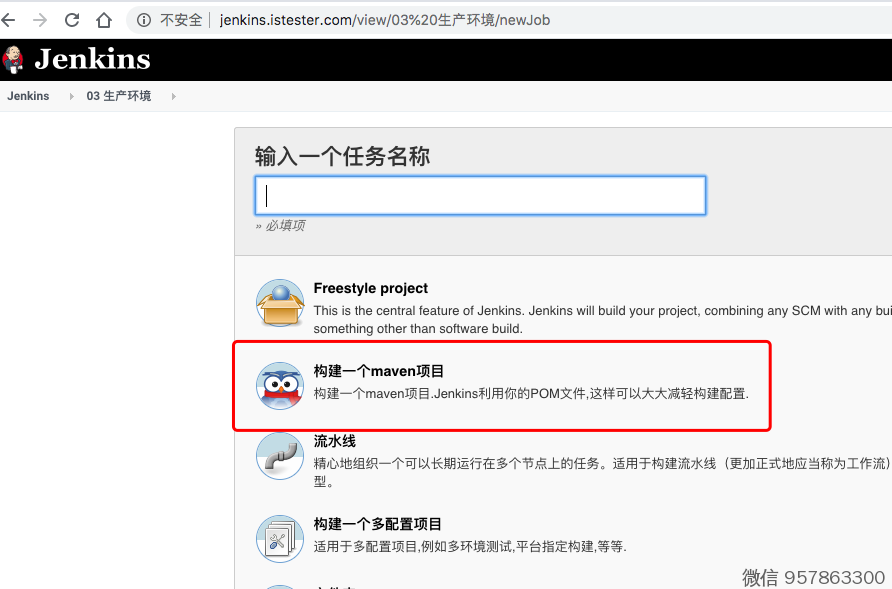Screen dimensions: 892x589
Task: Click the browser back arrow
Action: point(9,20)
